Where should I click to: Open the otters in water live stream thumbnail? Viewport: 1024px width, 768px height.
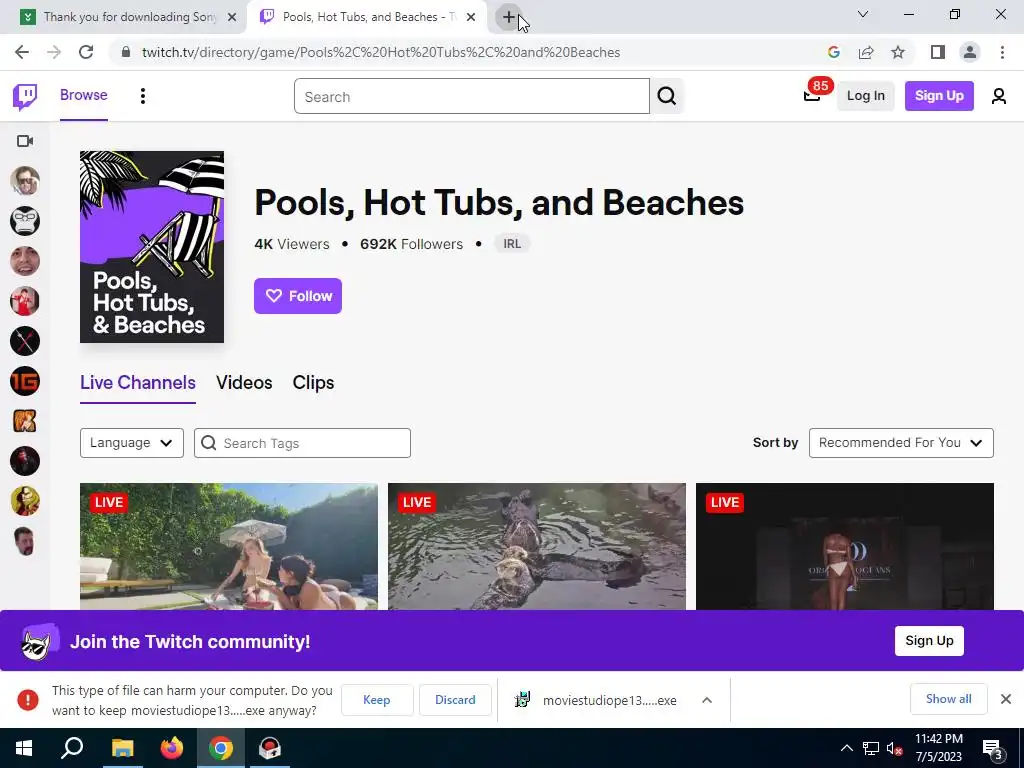click(x=537, y=547)
